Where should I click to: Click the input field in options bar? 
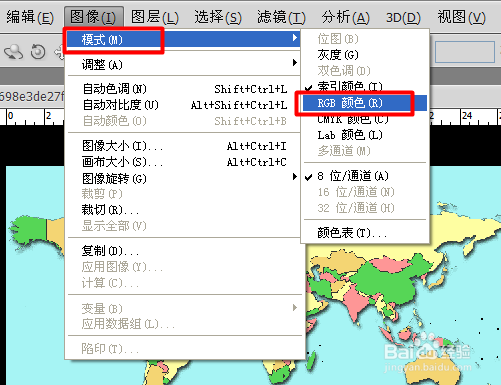(x=465, y=52)
